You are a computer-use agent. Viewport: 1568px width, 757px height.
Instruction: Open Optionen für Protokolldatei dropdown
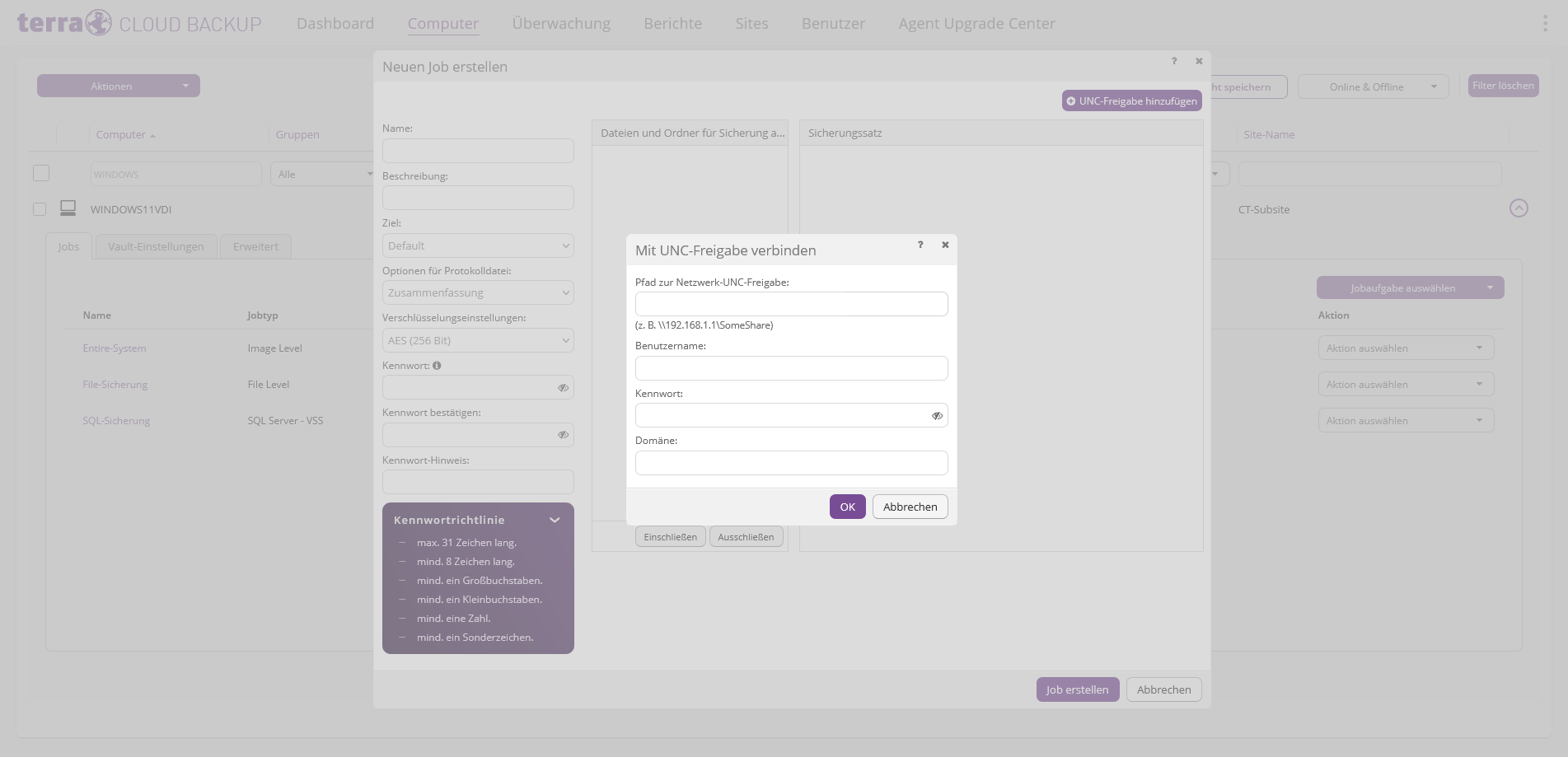(478, 292)
